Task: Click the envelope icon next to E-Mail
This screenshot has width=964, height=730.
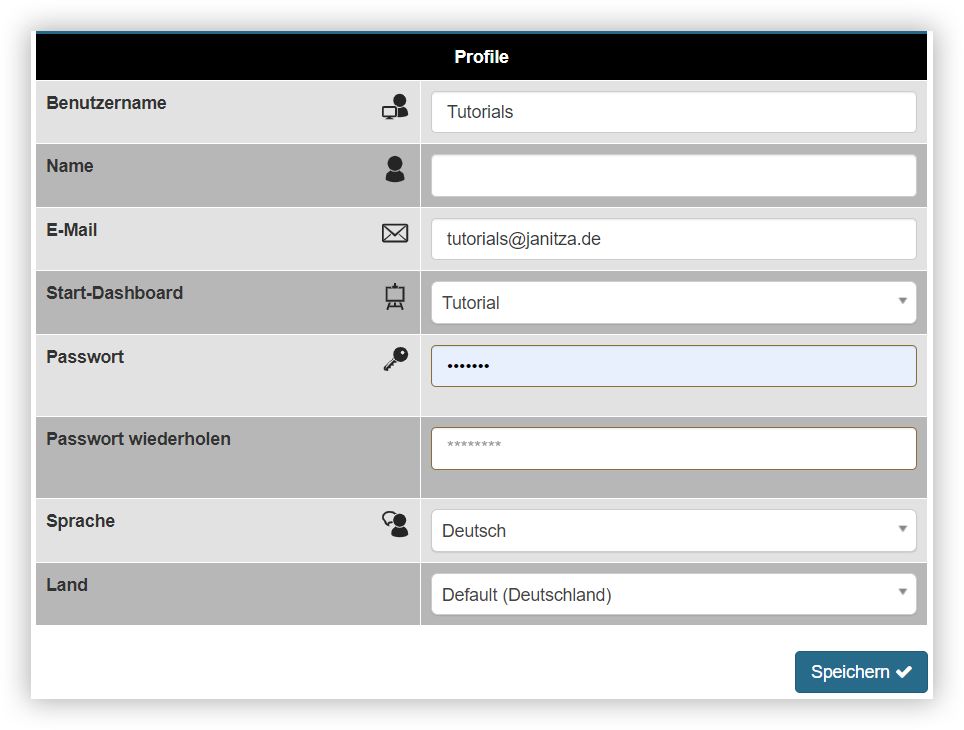Action: 394,233
